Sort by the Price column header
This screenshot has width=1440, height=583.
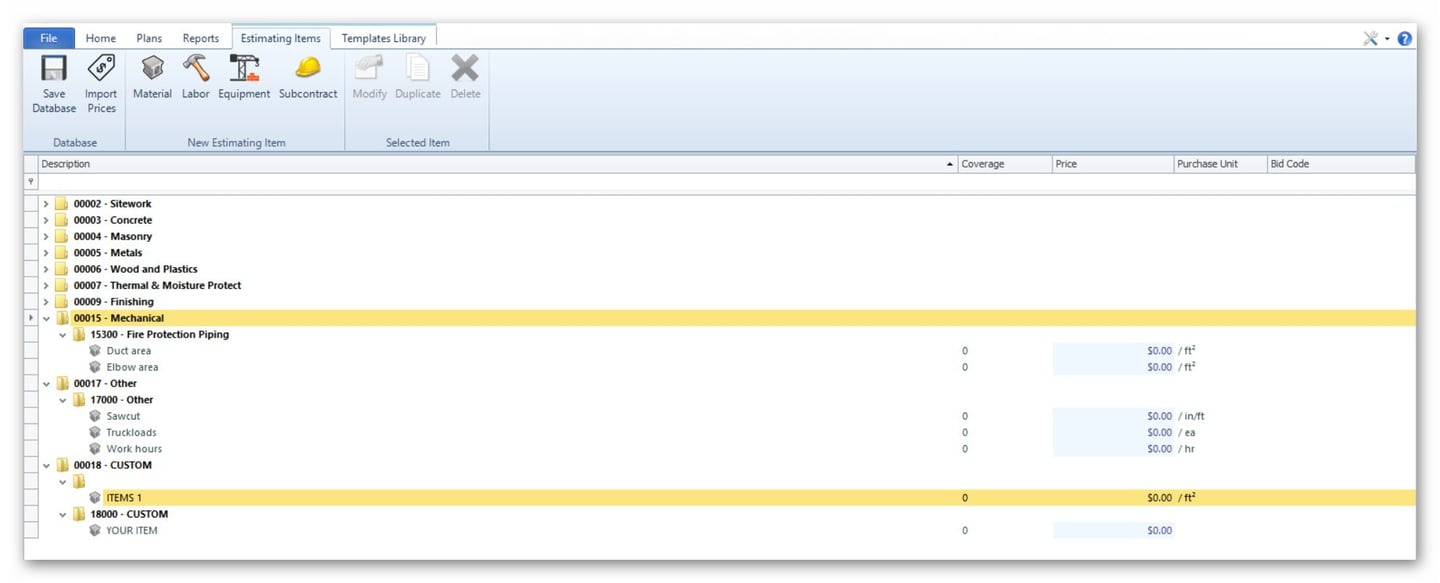coord(1113,164)
